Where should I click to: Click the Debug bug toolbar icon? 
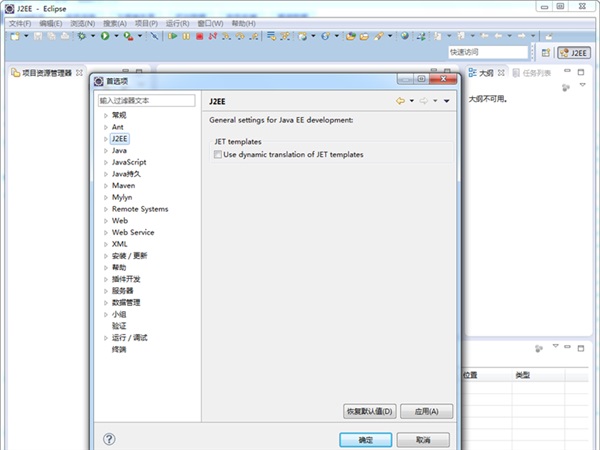[x=82, y=36]
